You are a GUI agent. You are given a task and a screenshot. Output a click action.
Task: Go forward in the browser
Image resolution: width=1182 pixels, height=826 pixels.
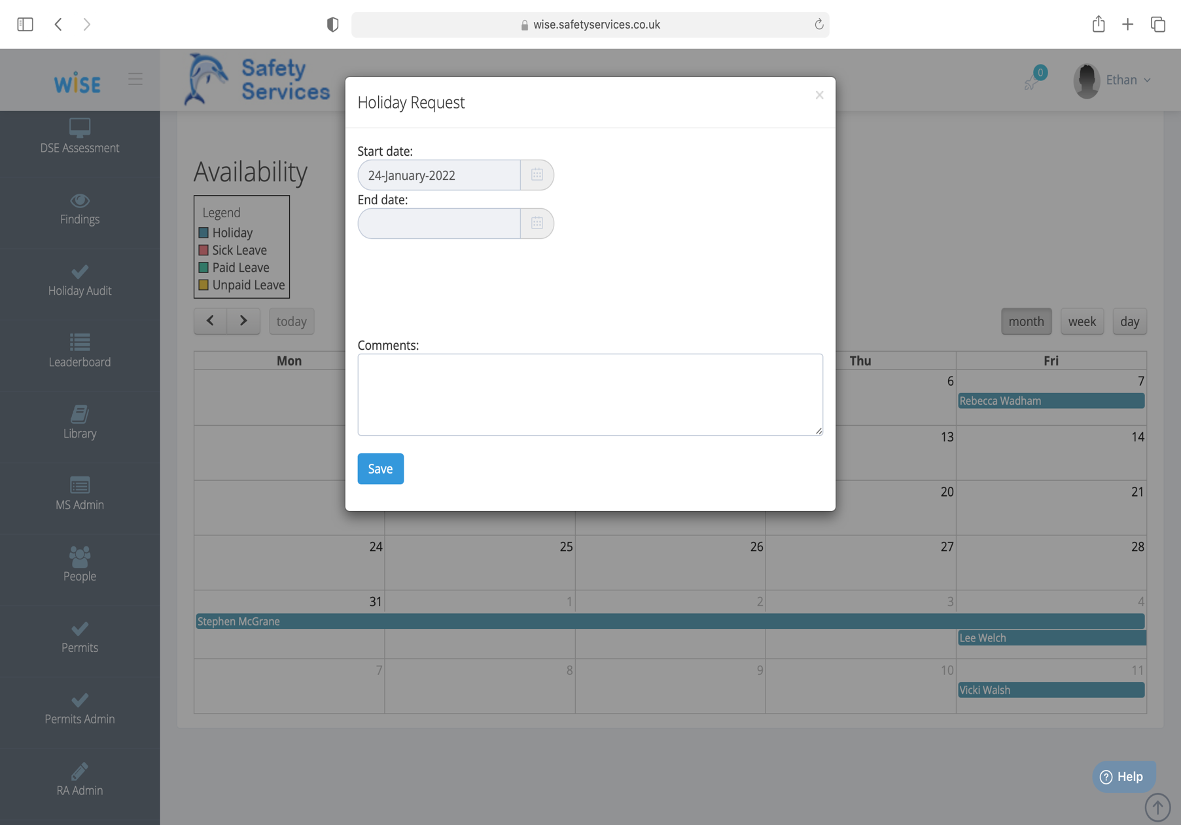[87, 24]
